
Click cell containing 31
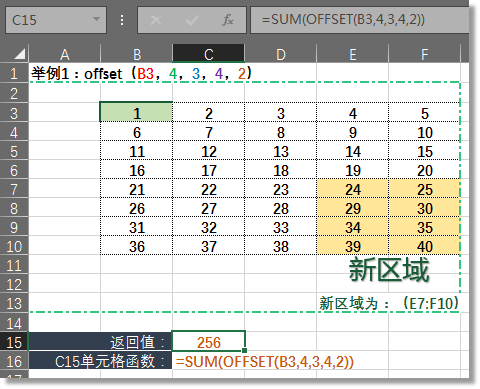tap(137, 227)
